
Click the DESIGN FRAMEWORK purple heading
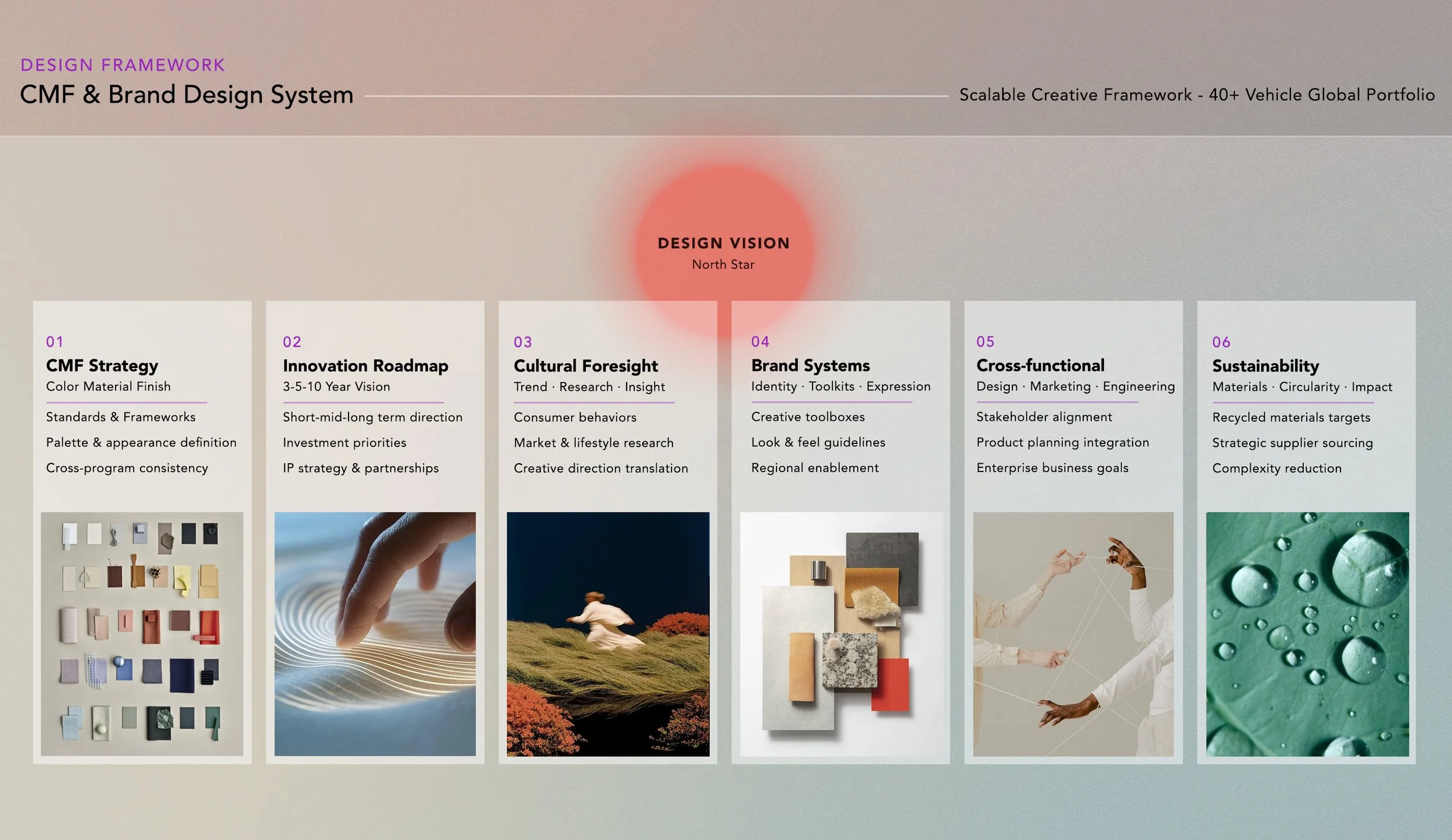point(123,65)
